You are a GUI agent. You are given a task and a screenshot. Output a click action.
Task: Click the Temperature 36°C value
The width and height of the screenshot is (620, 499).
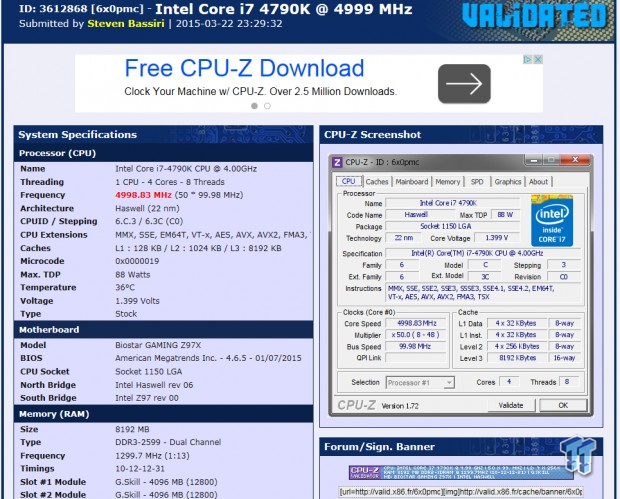tap(125, 287)
